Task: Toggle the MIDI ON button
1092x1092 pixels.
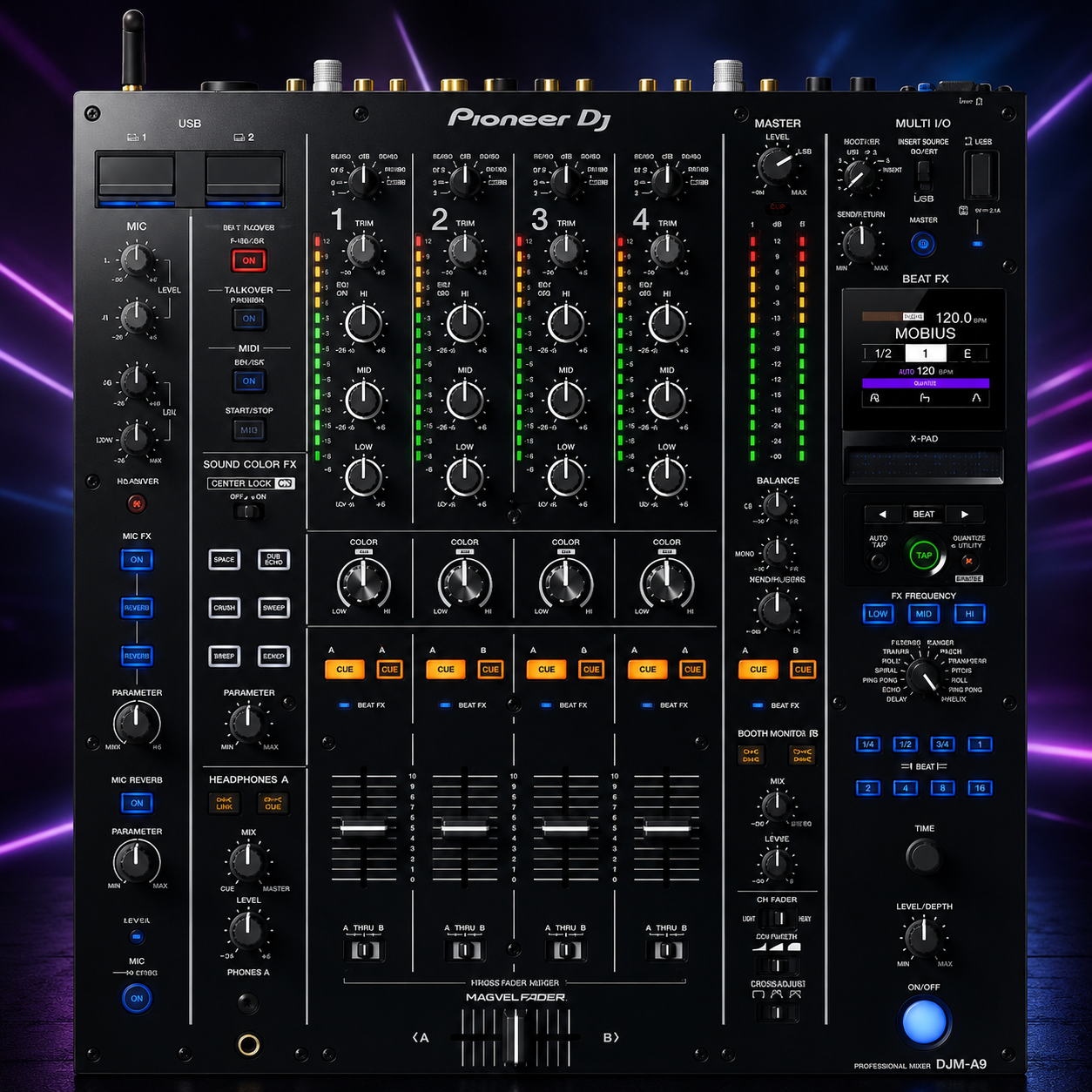Action: 249,381
